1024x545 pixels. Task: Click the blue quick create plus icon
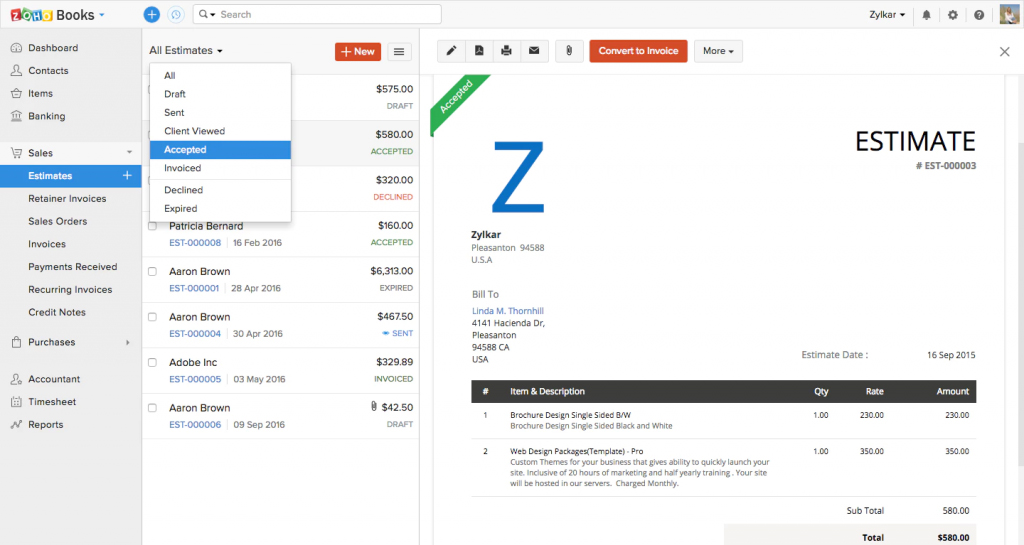coord(152,15)
